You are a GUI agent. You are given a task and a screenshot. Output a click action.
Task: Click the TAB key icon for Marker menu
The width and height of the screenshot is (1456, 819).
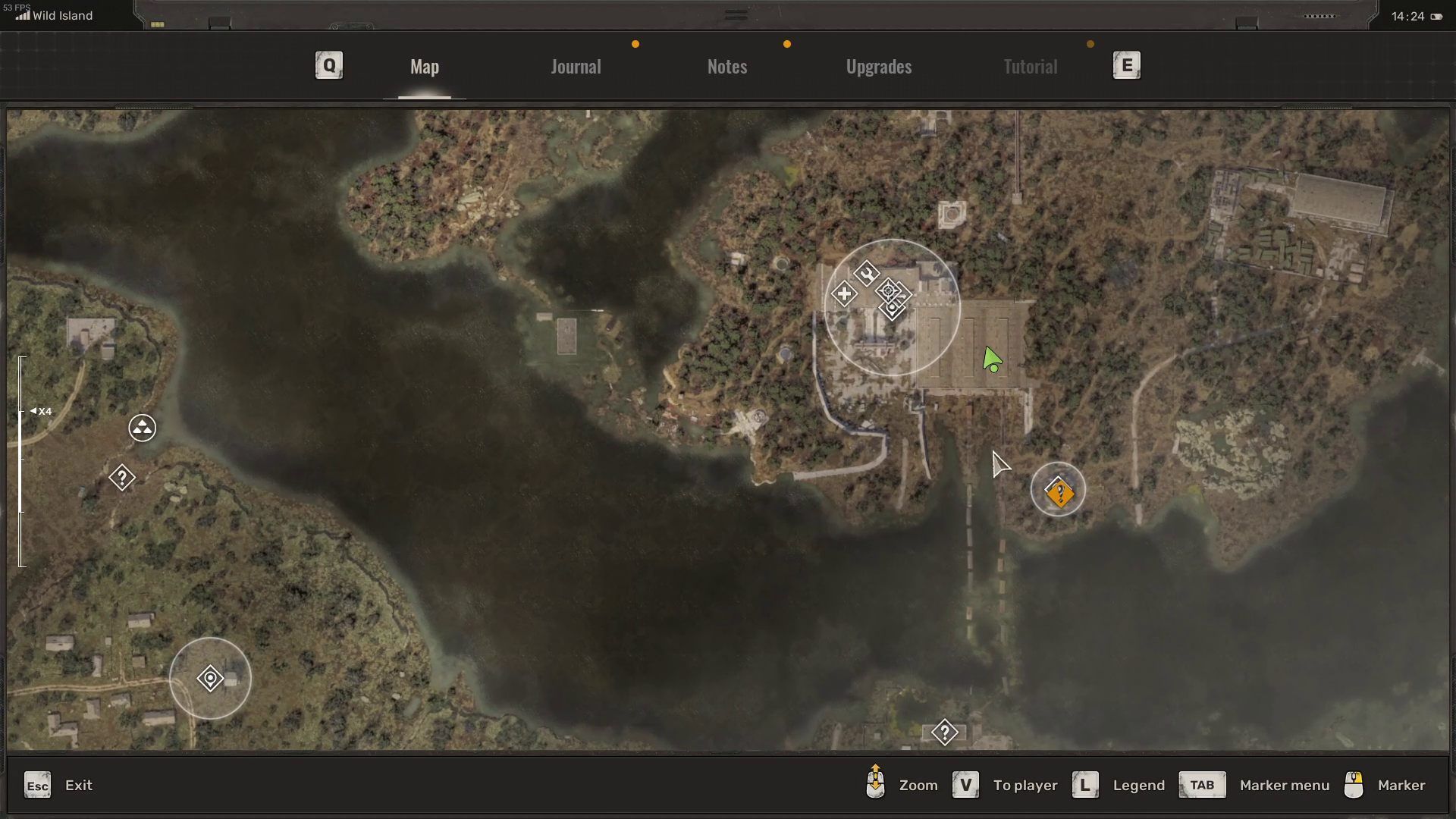(x=1202, y=785)
